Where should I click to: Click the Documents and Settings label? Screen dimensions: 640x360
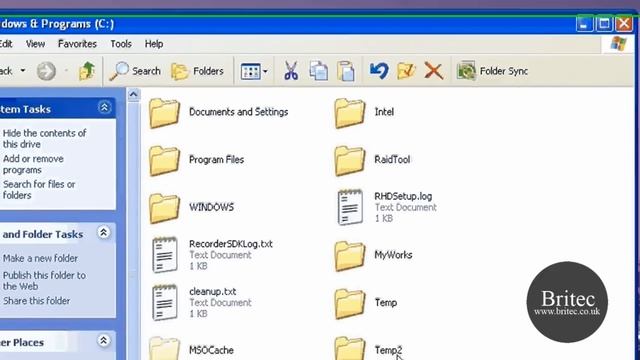coord(238,112)
